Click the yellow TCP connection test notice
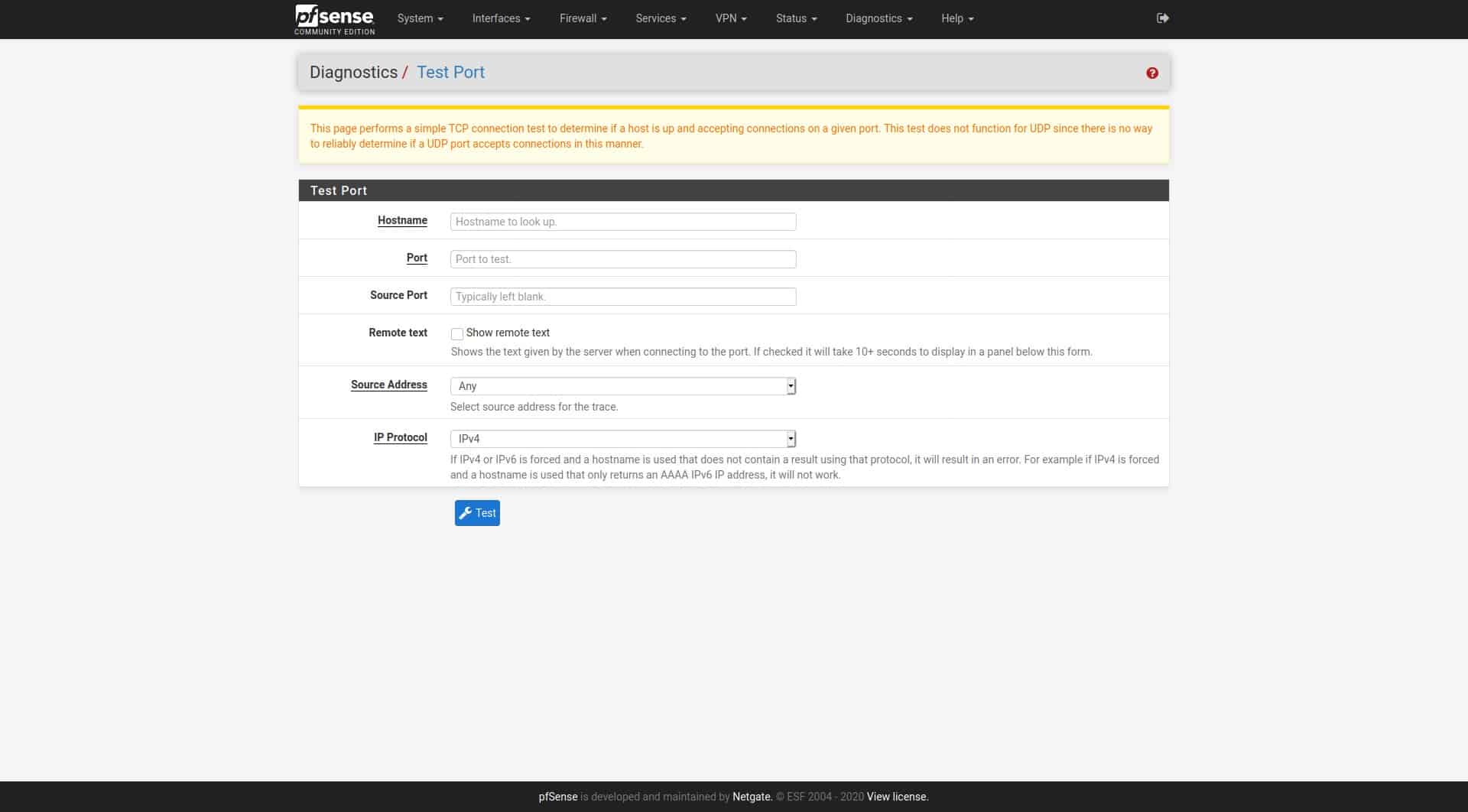 pyautogui.click(x=733, y=136)
